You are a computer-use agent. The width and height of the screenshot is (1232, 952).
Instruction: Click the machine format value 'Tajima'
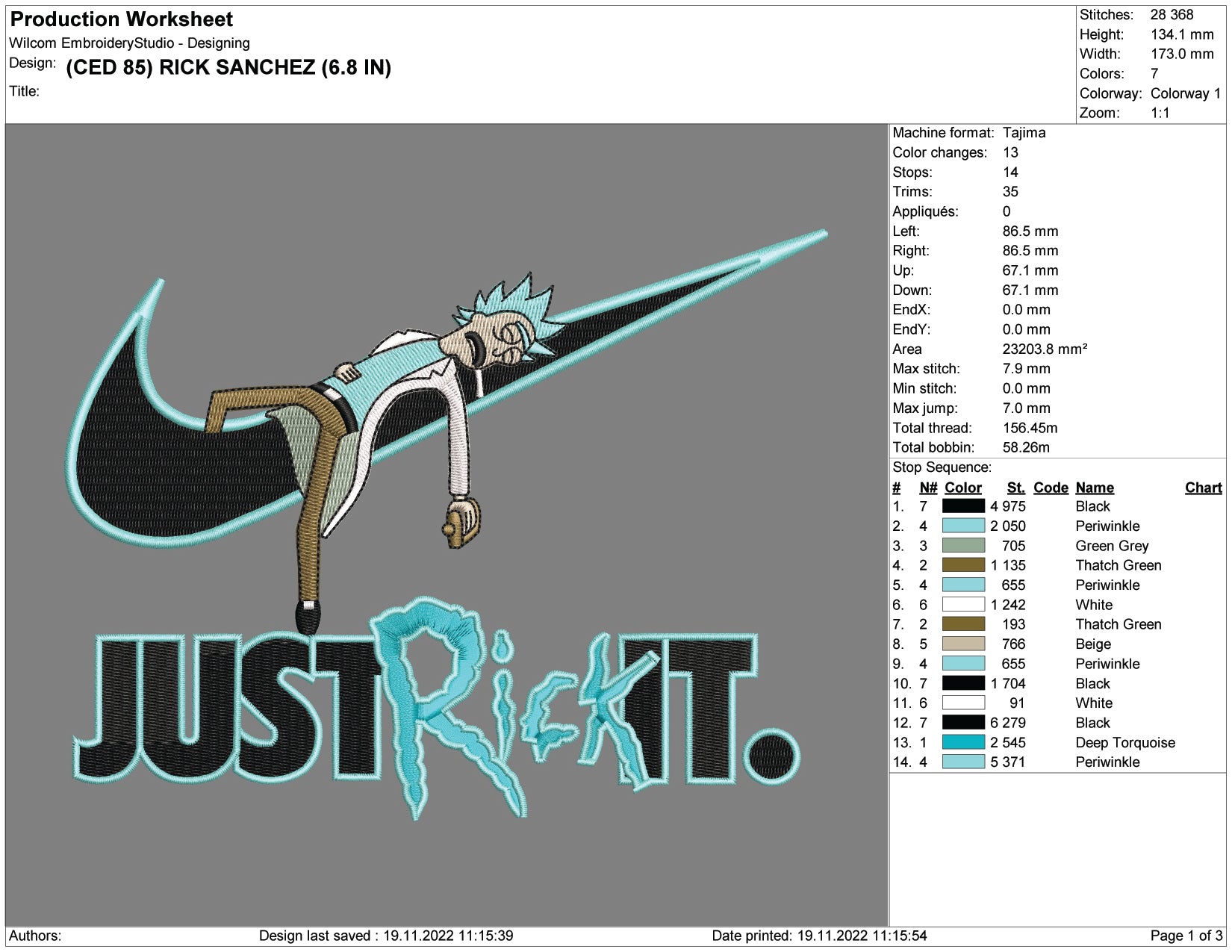tap(1024, 133)
